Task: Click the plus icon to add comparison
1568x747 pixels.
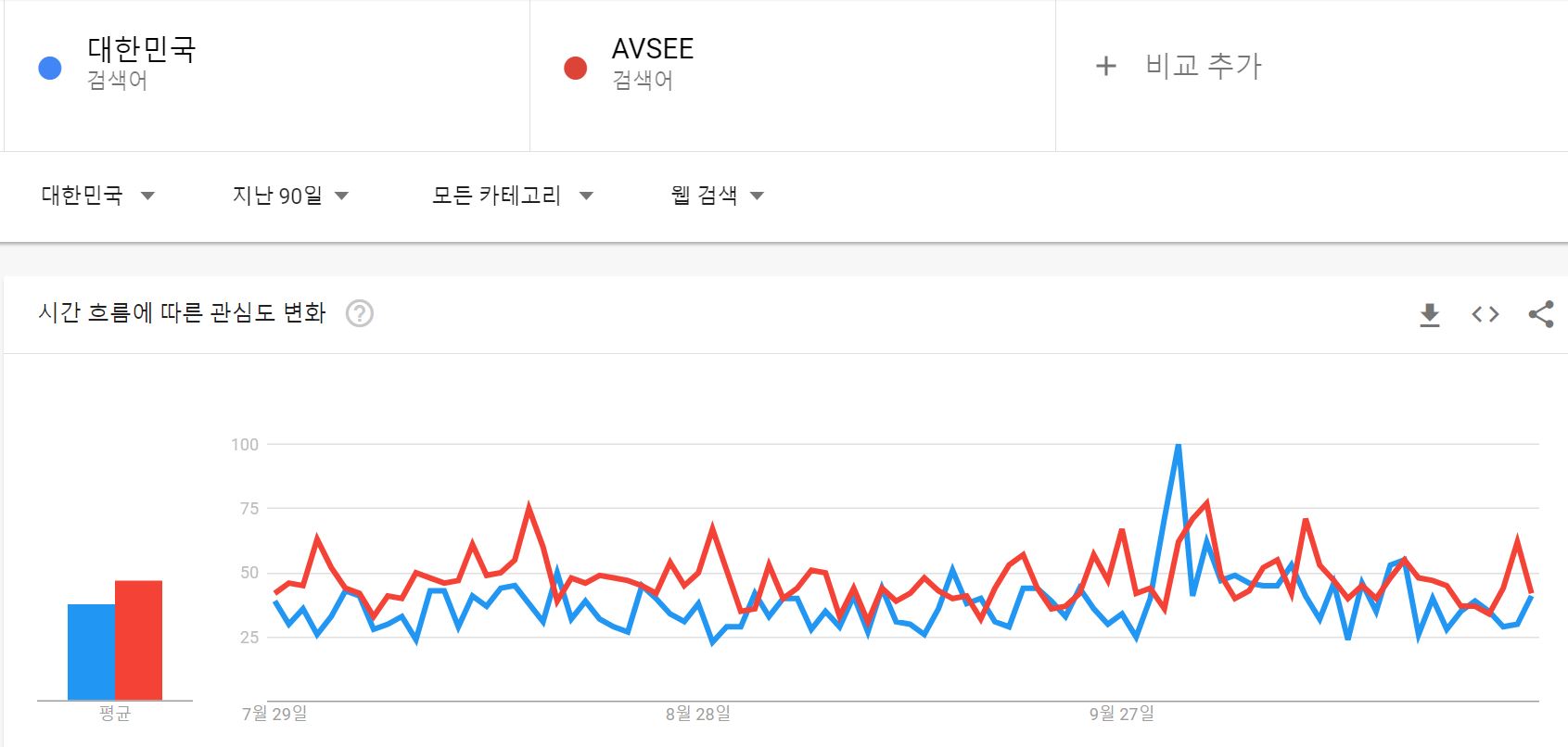Action: [1105, 66]
